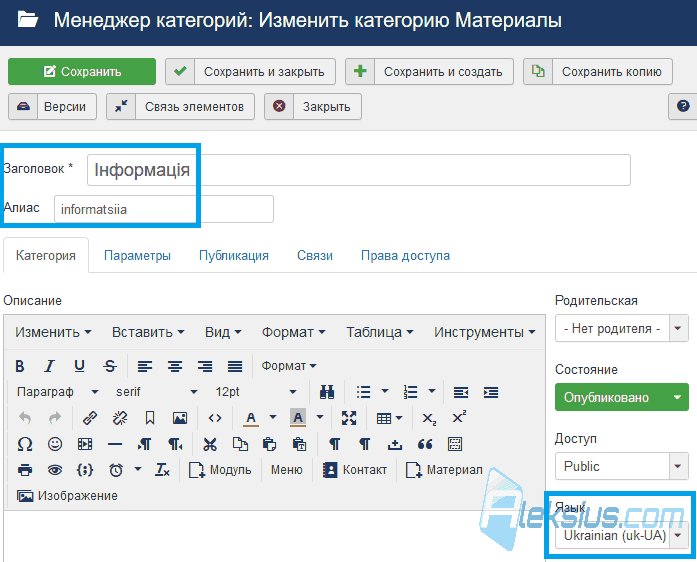Open the 12pt font size dropdown
This screenshot has height=562, width=697.
pos(256,392)
